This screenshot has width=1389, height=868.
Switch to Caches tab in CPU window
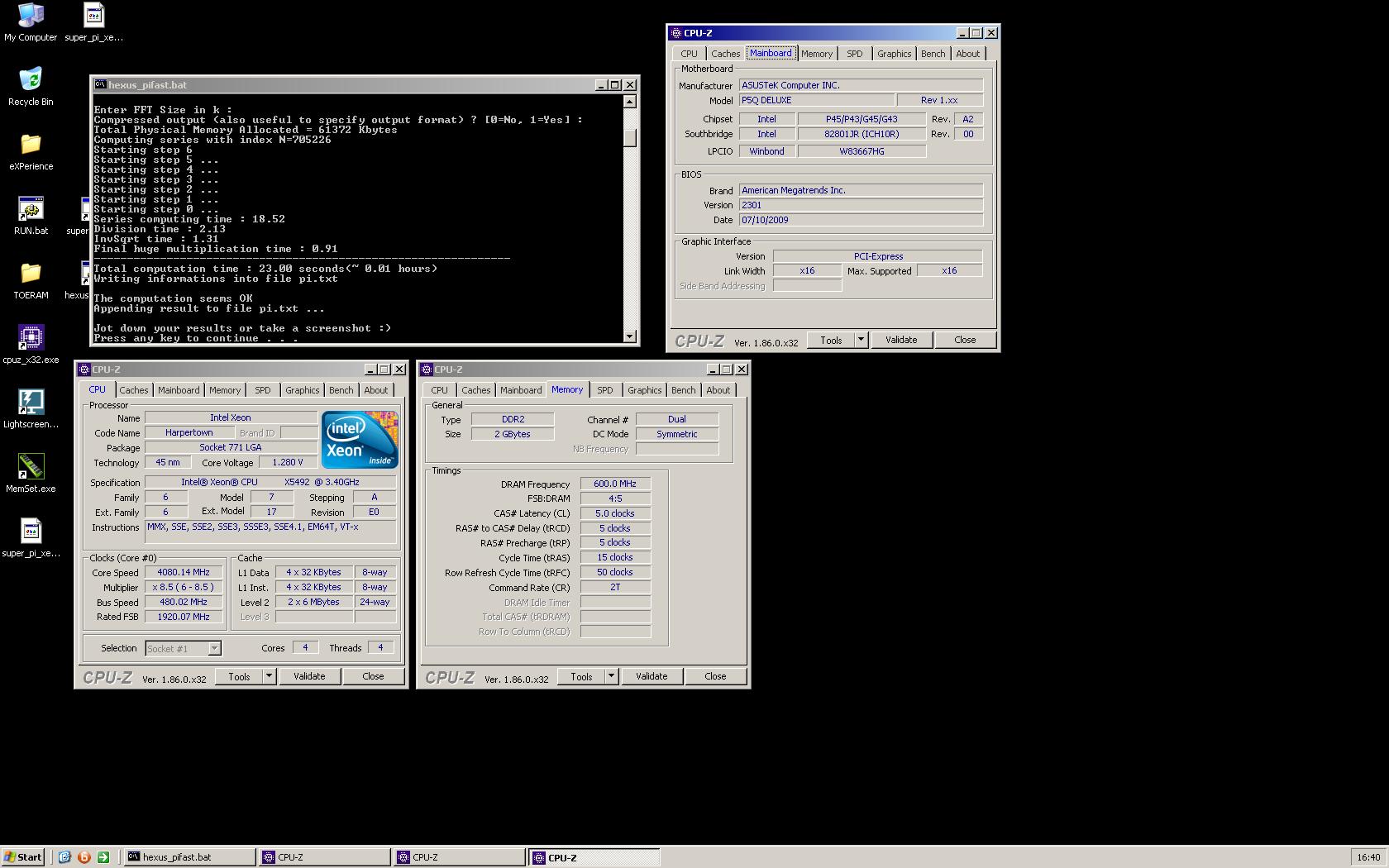click(x=134, y=390)
